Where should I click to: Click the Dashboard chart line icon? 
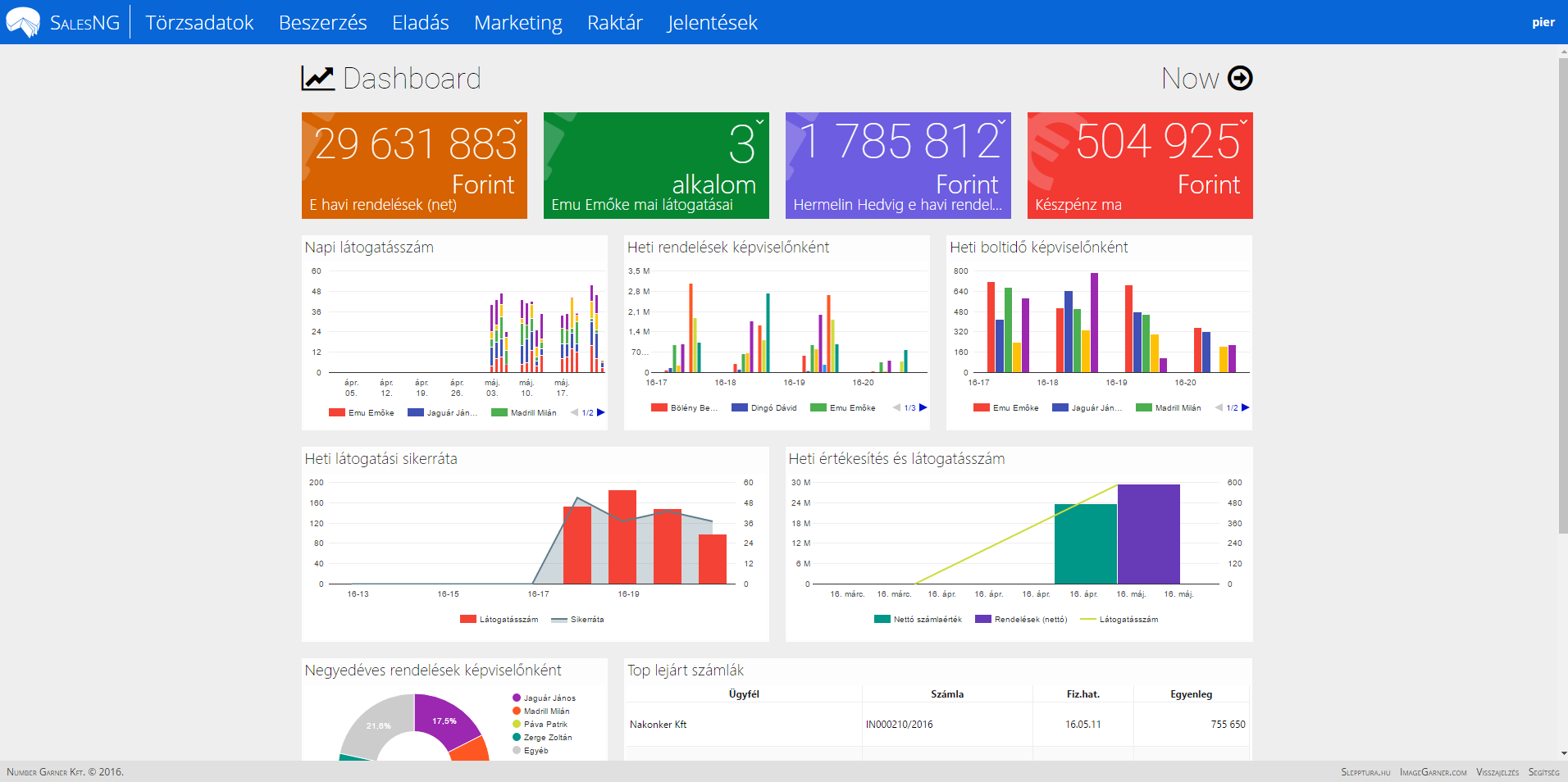pos(317,79)
